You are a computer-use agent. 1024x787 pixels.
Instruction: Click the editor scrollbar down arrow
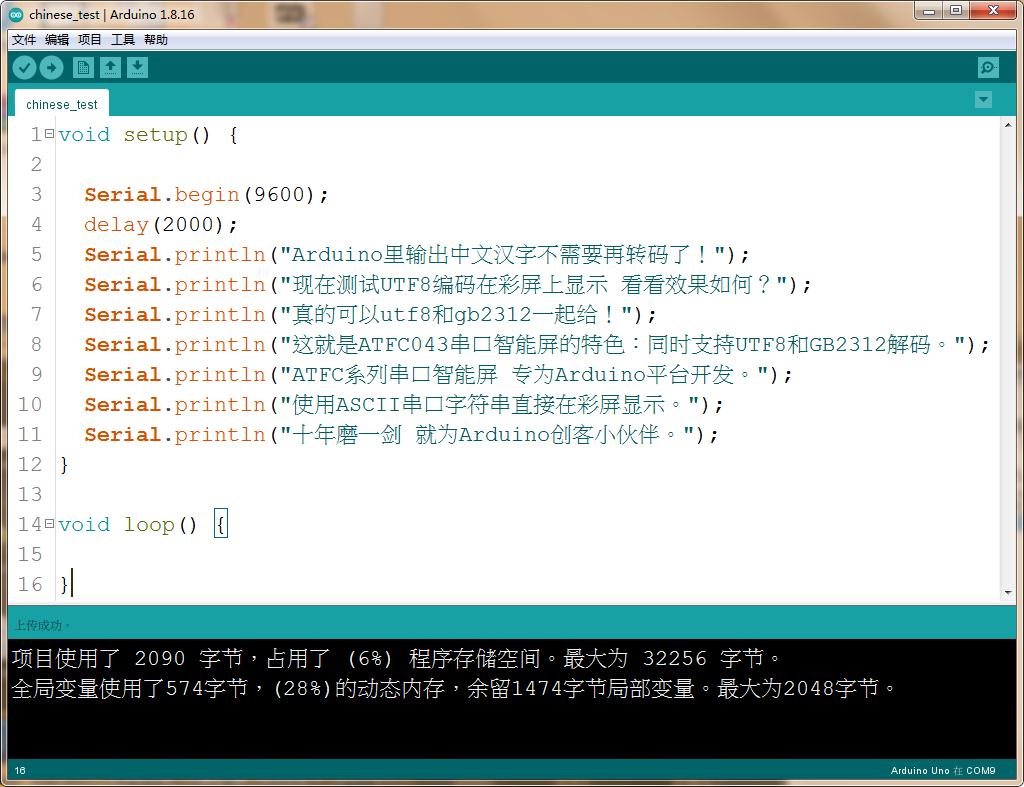[1008, 593]
